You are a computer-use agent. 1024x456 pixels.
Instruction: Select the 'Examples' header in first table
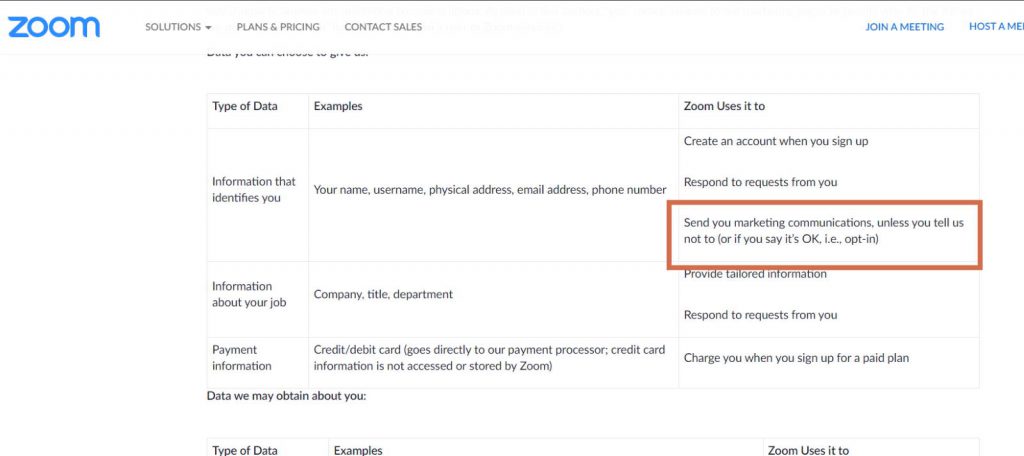(338, 106)
